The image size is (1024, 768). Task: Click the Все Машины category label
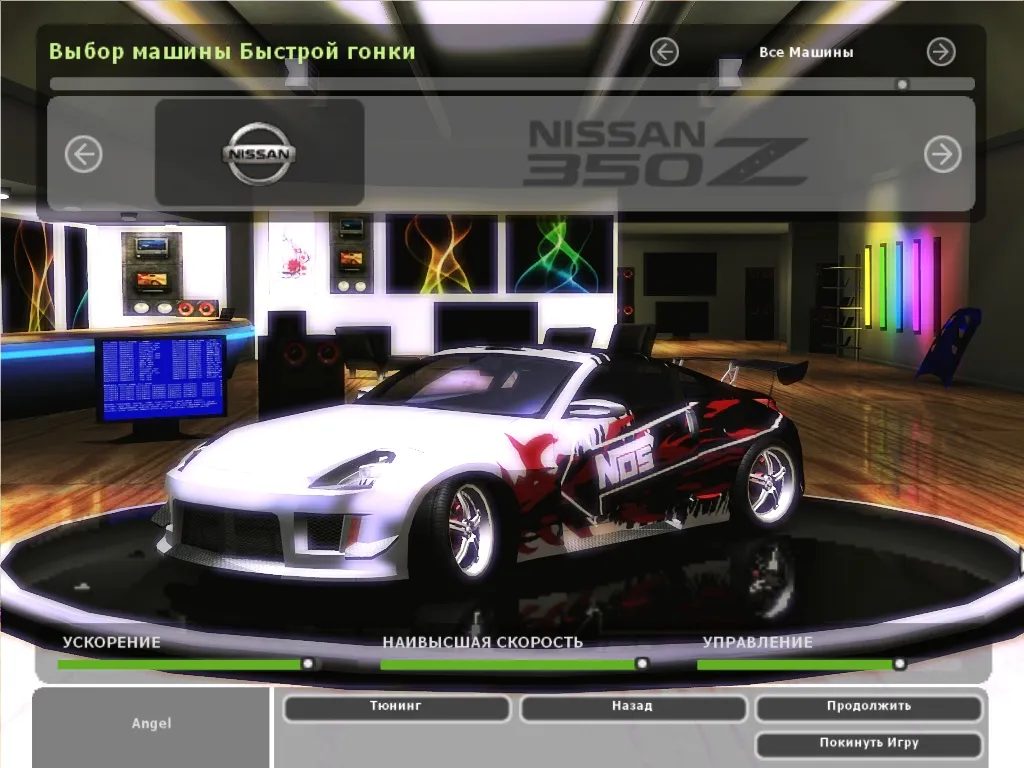806,52
